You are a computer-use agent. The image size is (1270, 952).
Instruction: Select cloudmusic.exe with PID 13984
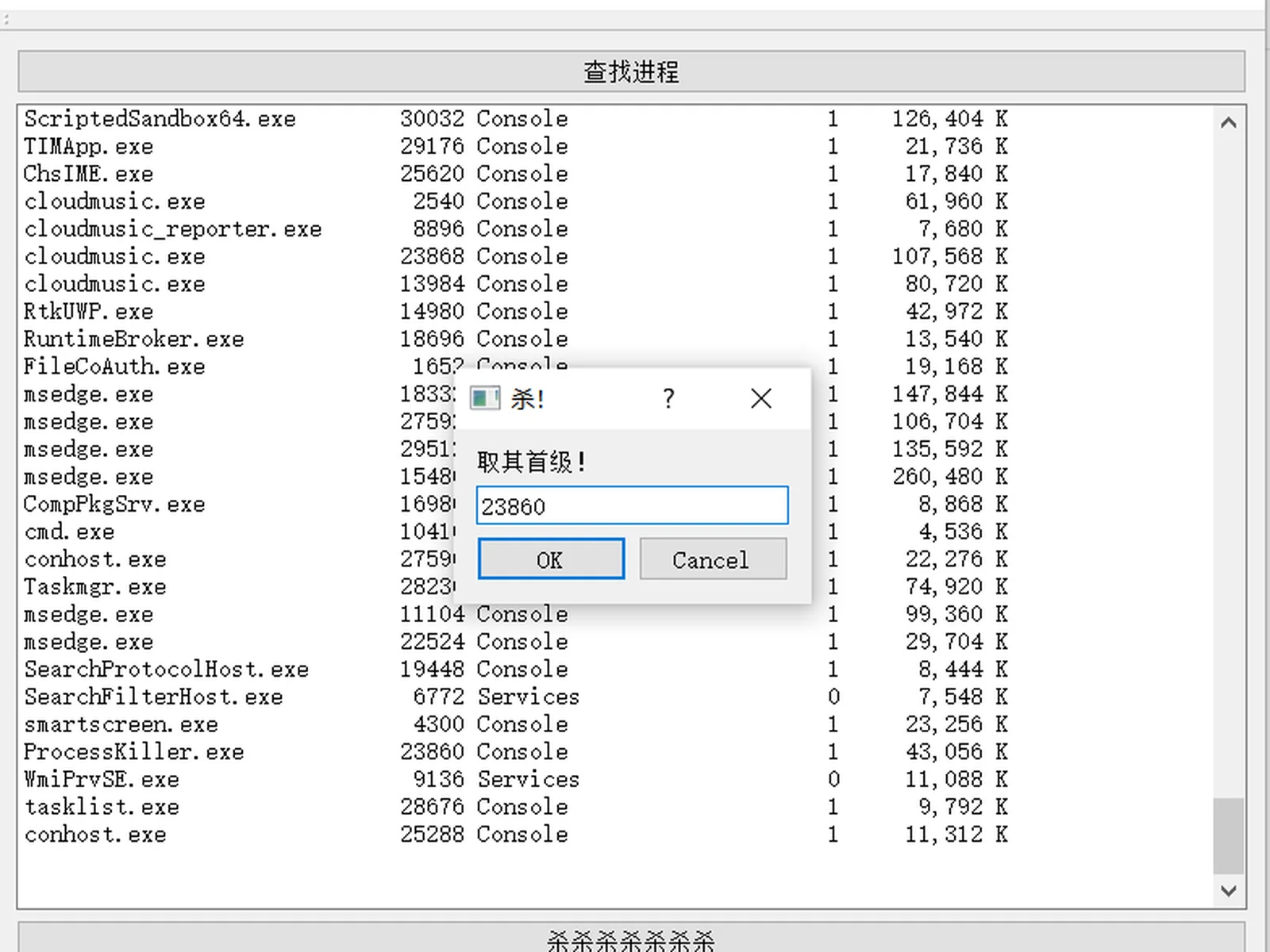(x=516, y=284)
